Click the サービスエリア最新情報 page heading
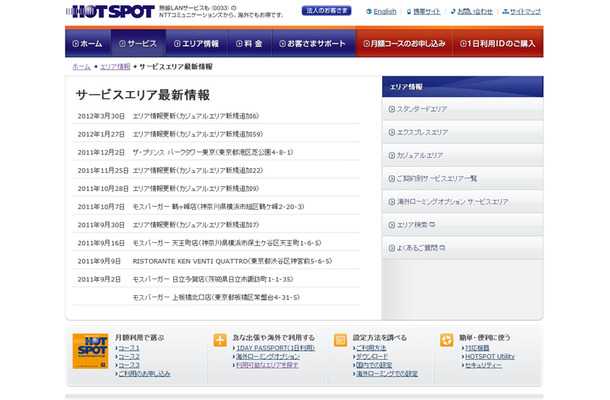Screen dimensions: 610x400 [143, 95]
